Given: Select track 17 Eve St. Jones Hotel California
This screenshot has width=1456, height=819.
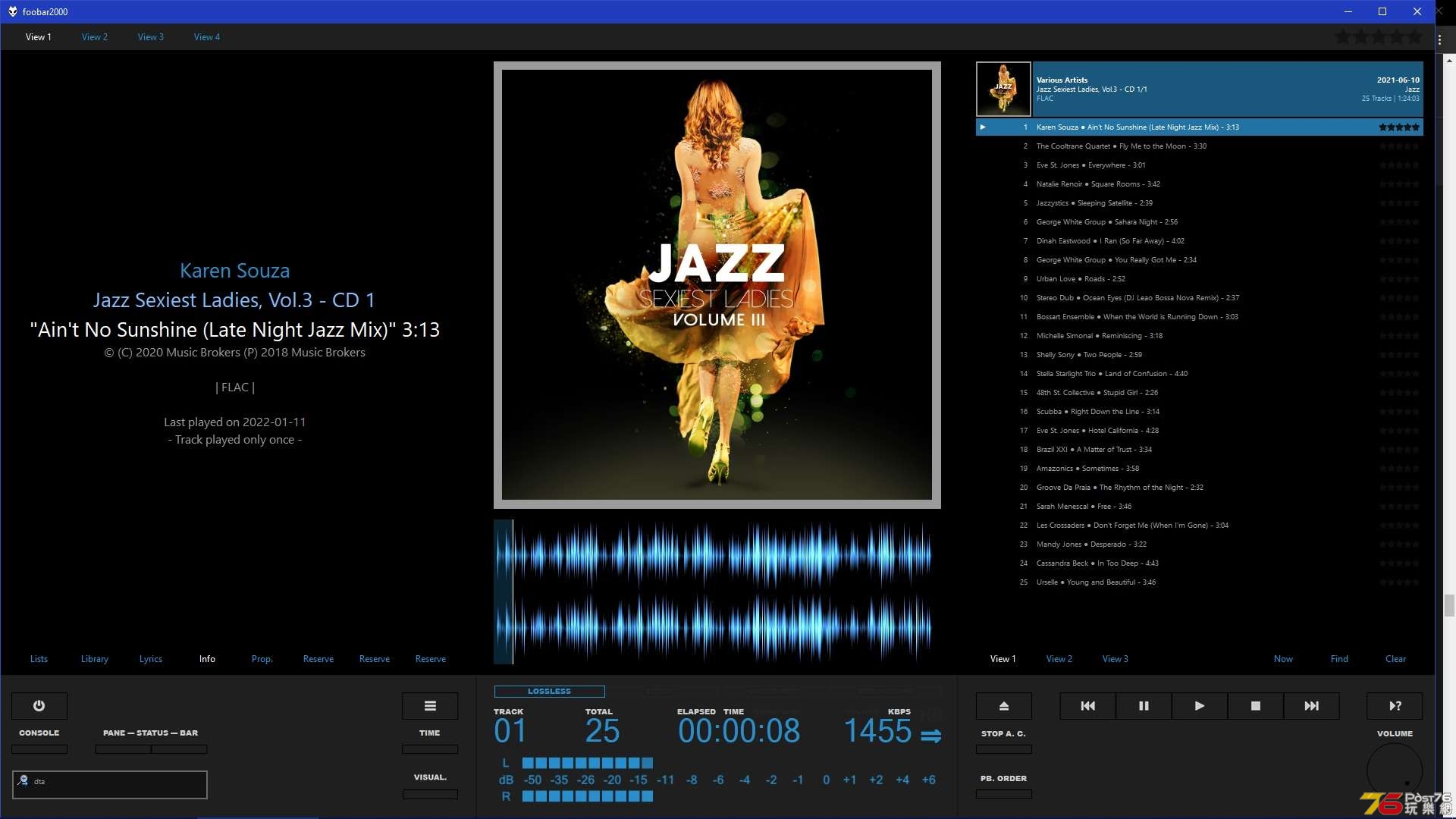Looking at the screenshot, I should pyautogui.click(x=1199, y=430).
